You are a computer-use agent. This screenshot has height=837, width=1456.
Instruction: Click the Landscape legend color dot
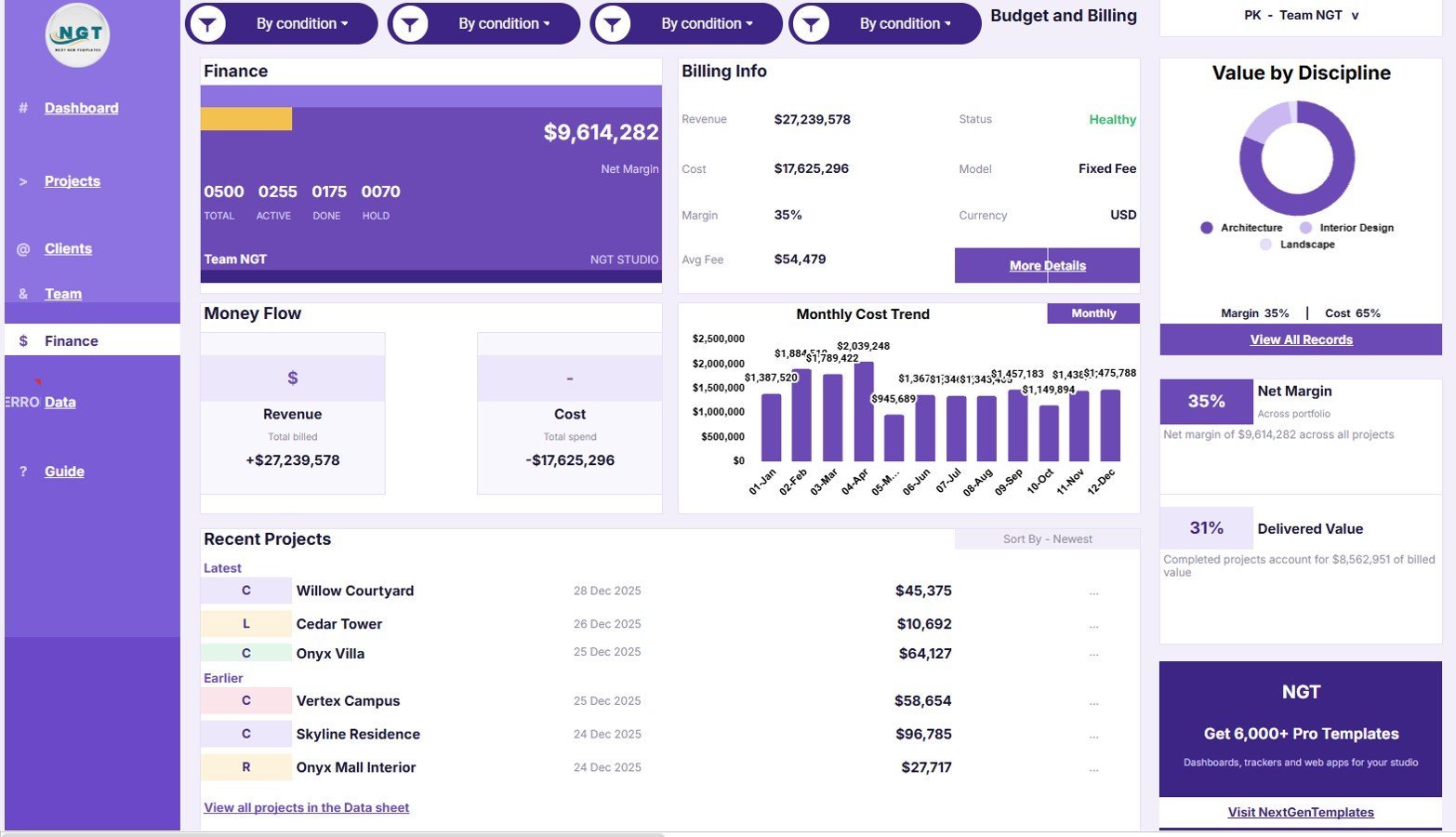1265,245
